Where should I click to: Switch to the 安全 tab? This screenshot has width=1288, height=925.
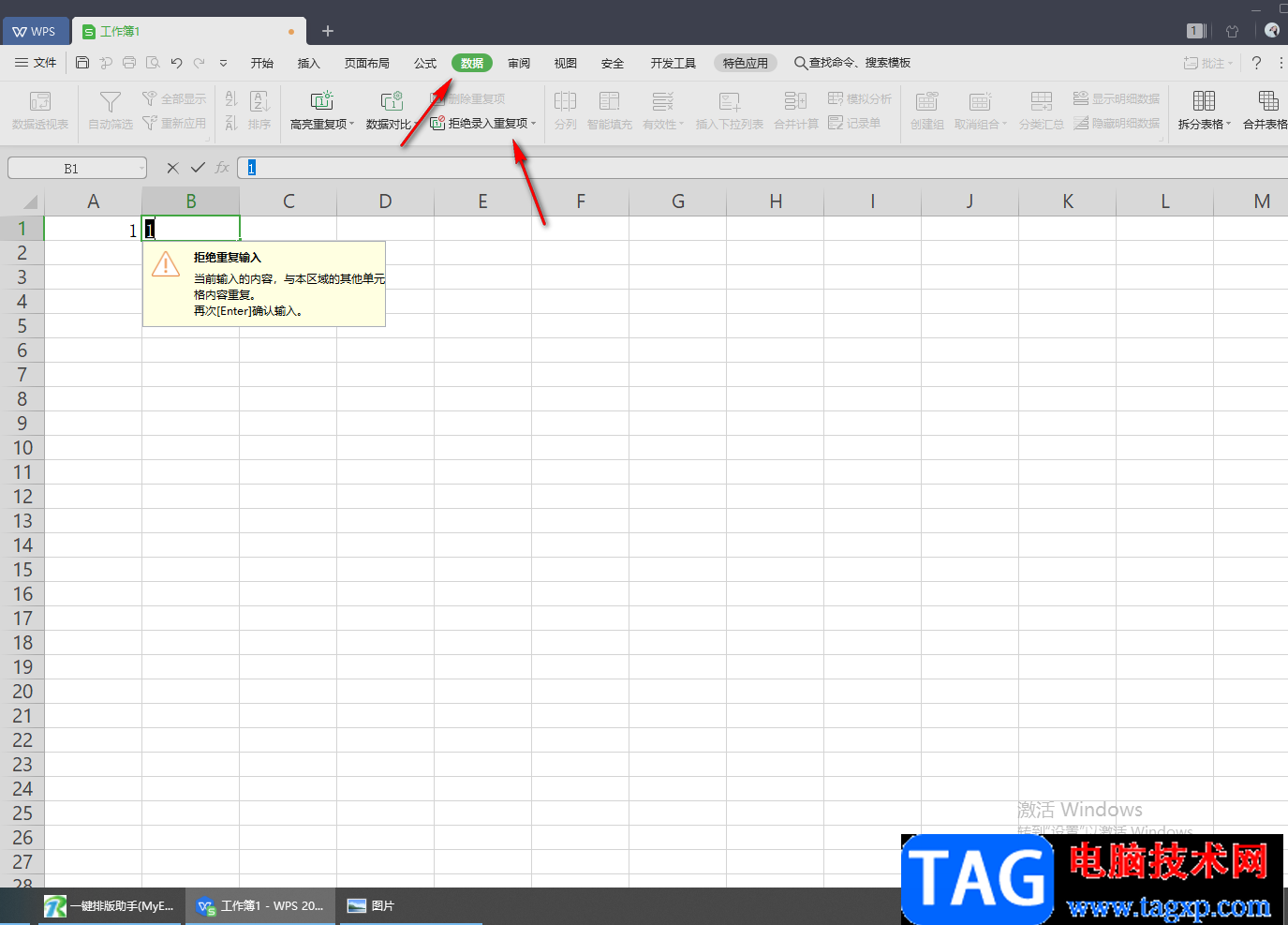(x=613, y=63)
